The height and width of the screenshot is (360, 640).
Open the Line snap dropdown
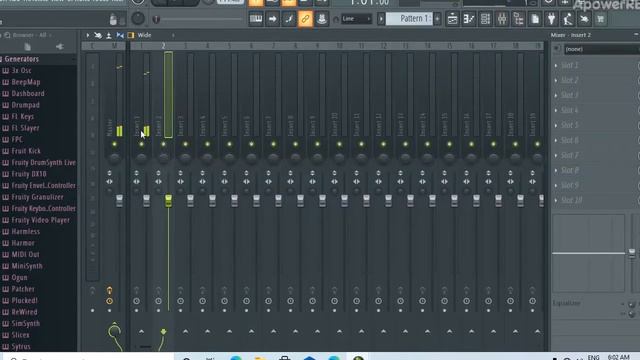356,19
